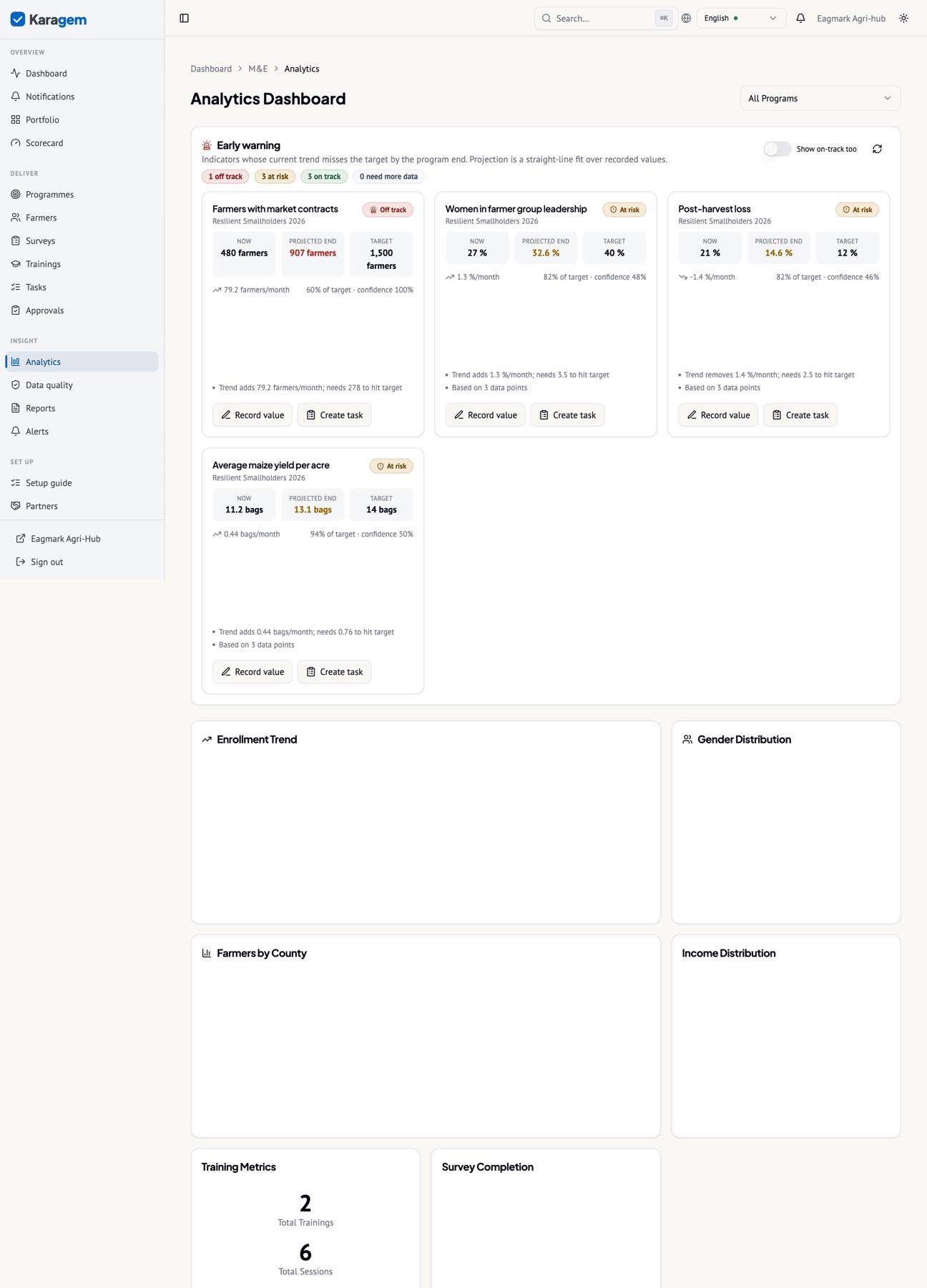Switch theme using the sun icon

point(903,18)
